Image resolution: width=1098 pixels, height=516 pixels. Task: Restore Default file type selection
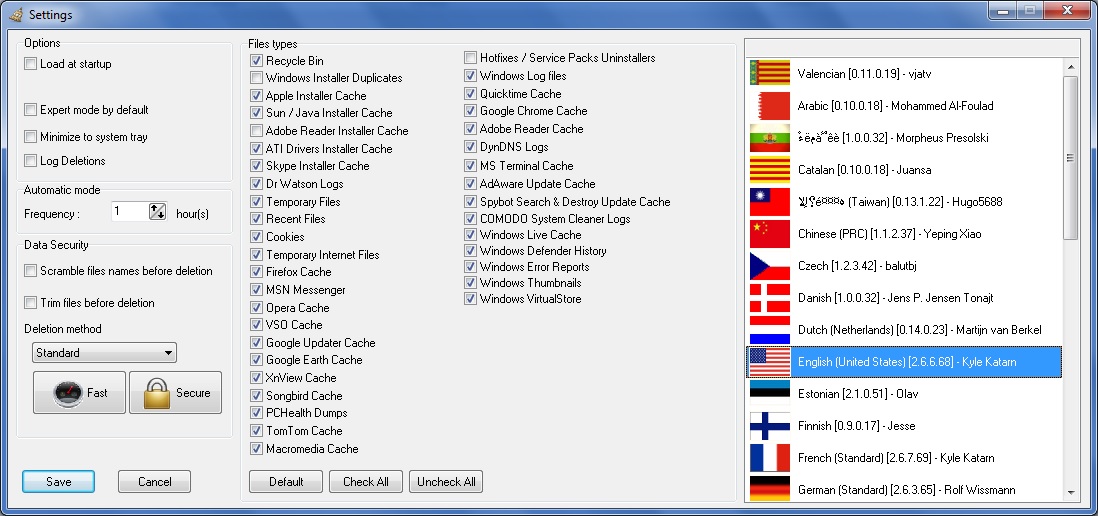click(x=286, y=482)
